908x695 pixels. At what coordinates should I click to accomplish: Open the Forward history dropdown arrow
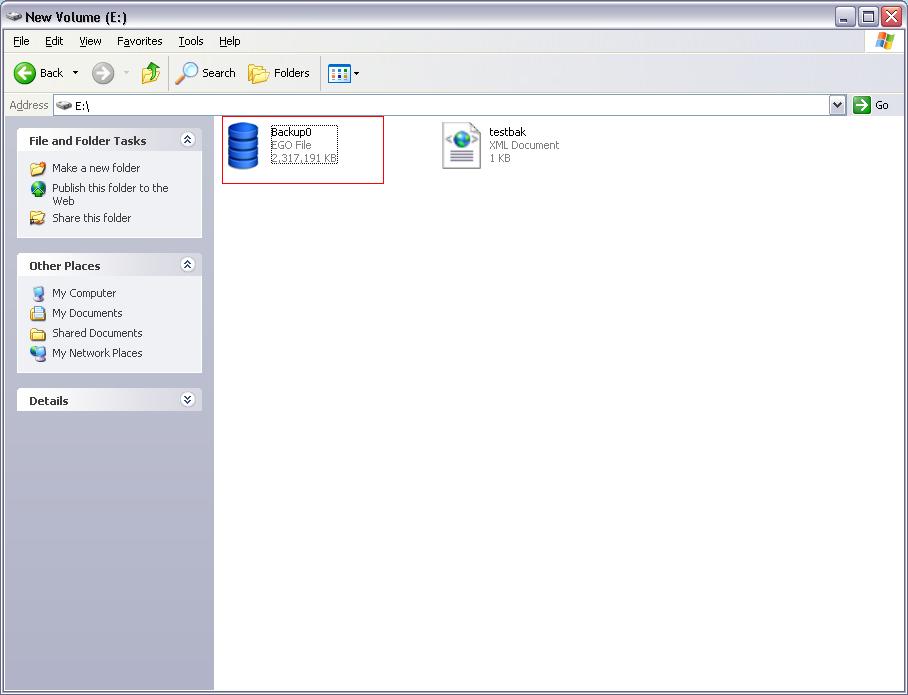126,73
